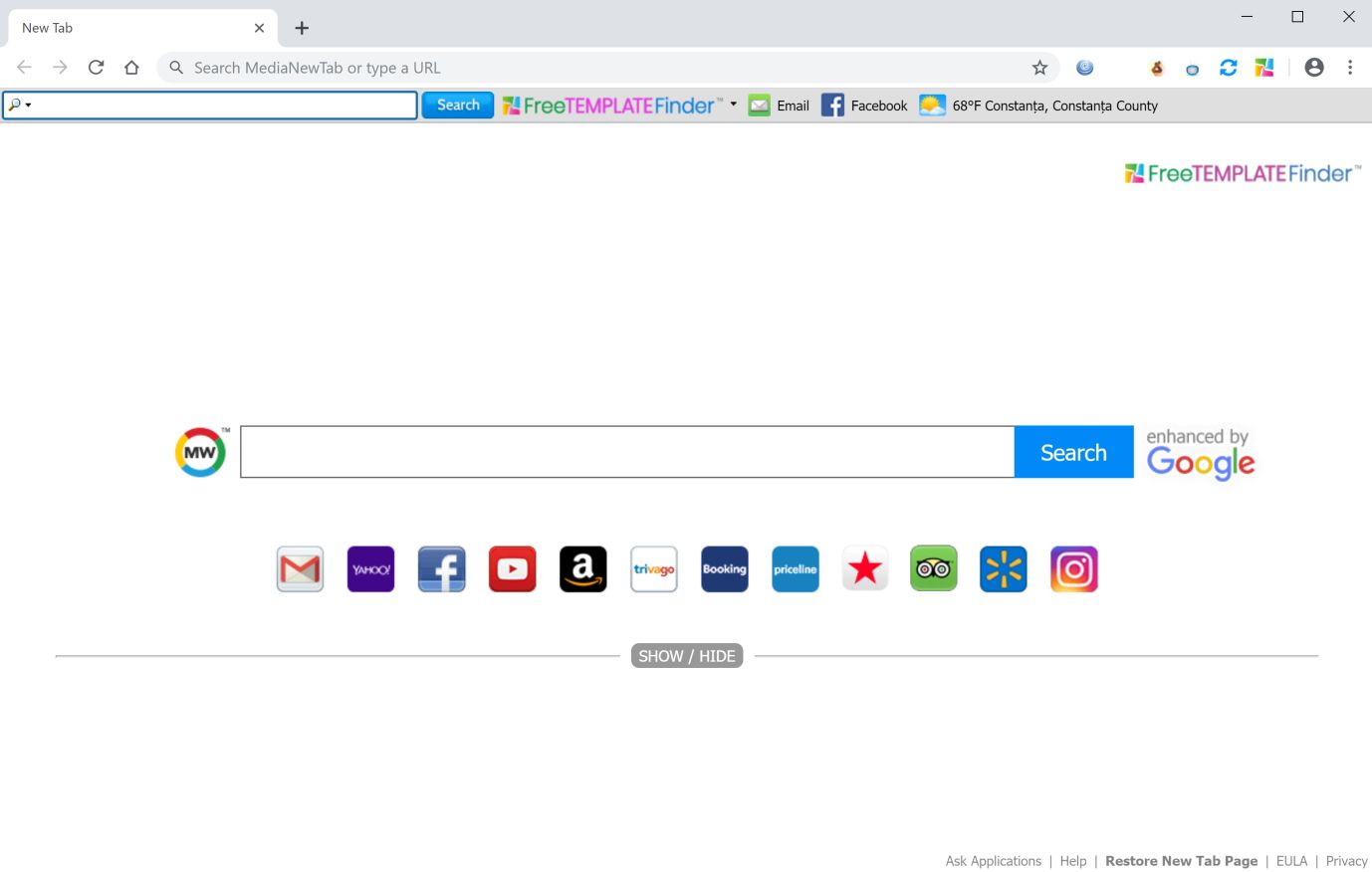Toggle the SHOW / HIDE button
Viewport: 1372px width, 872px height.
point(687,656)
